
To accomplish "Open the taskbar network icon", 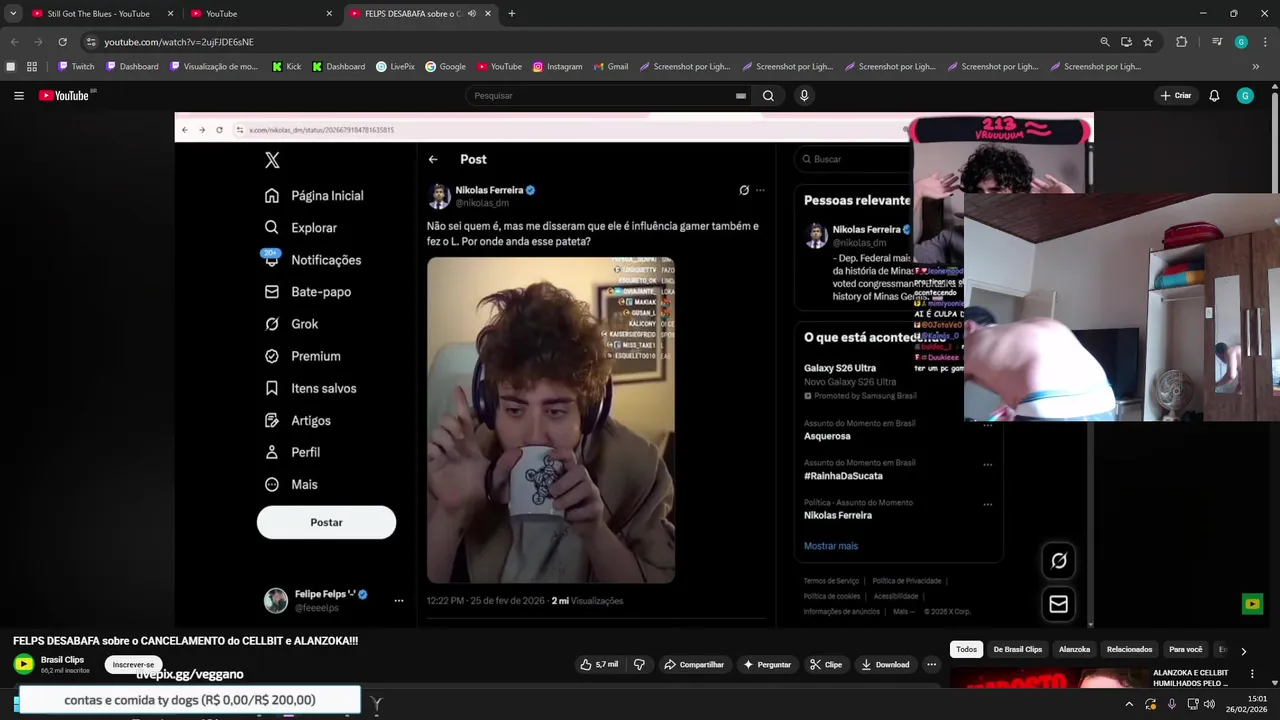I will 1191,704.
